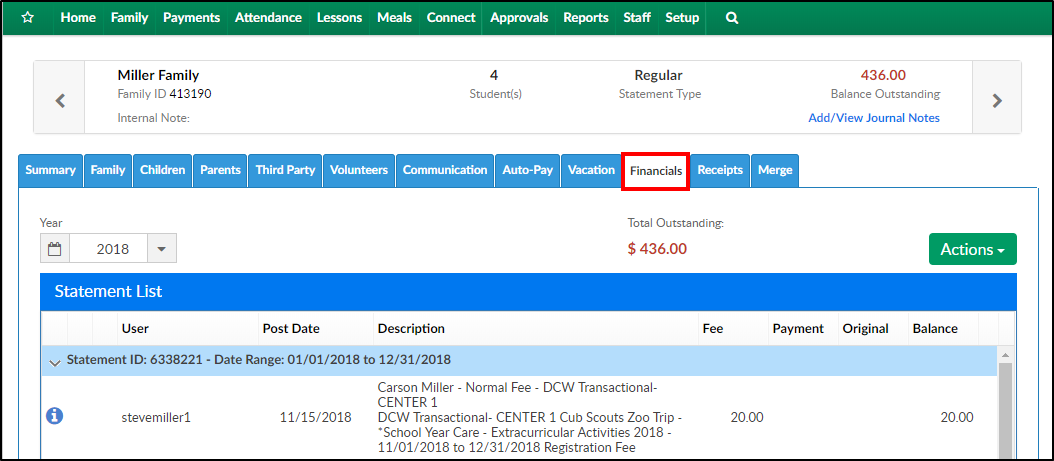Screen dimensions: 1054x461
Task: Open the Family menu in the navbar
Action: point(129,18)
